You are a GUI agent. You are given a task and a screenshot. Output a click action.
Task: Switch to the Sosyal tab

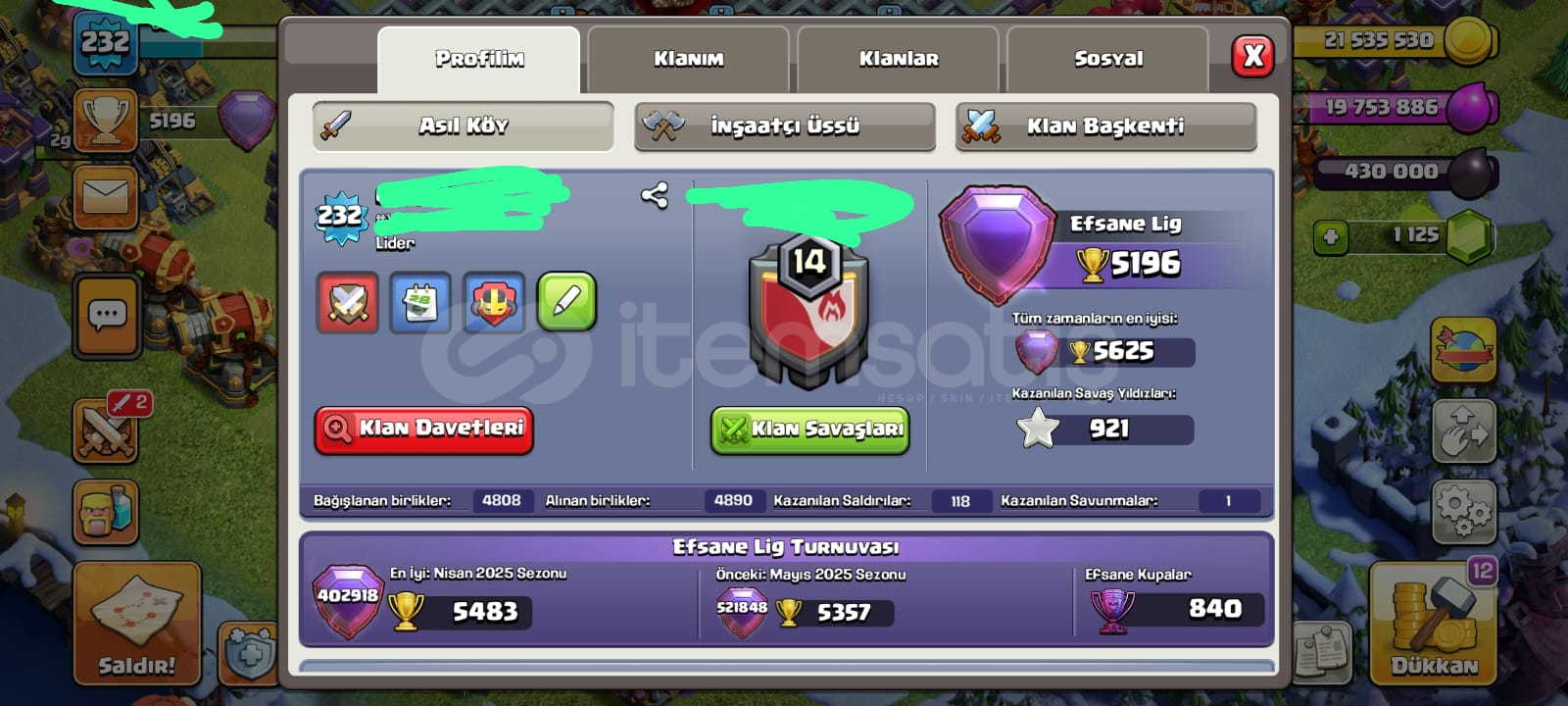click(1108, 59)
